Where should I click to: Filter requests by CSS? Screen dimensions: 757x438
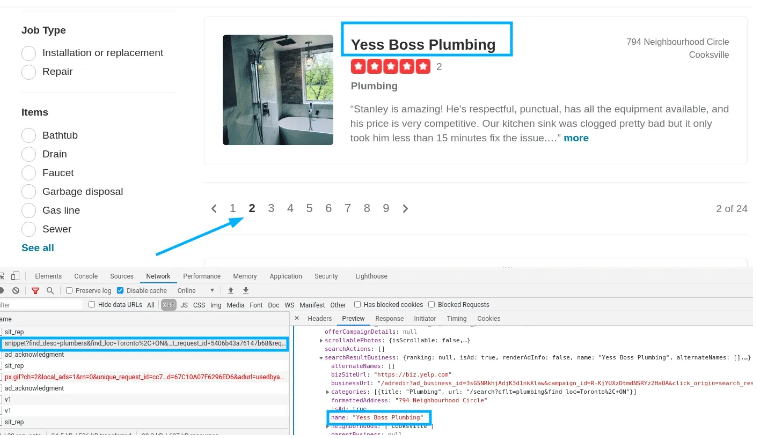click(x=199, y=305)
